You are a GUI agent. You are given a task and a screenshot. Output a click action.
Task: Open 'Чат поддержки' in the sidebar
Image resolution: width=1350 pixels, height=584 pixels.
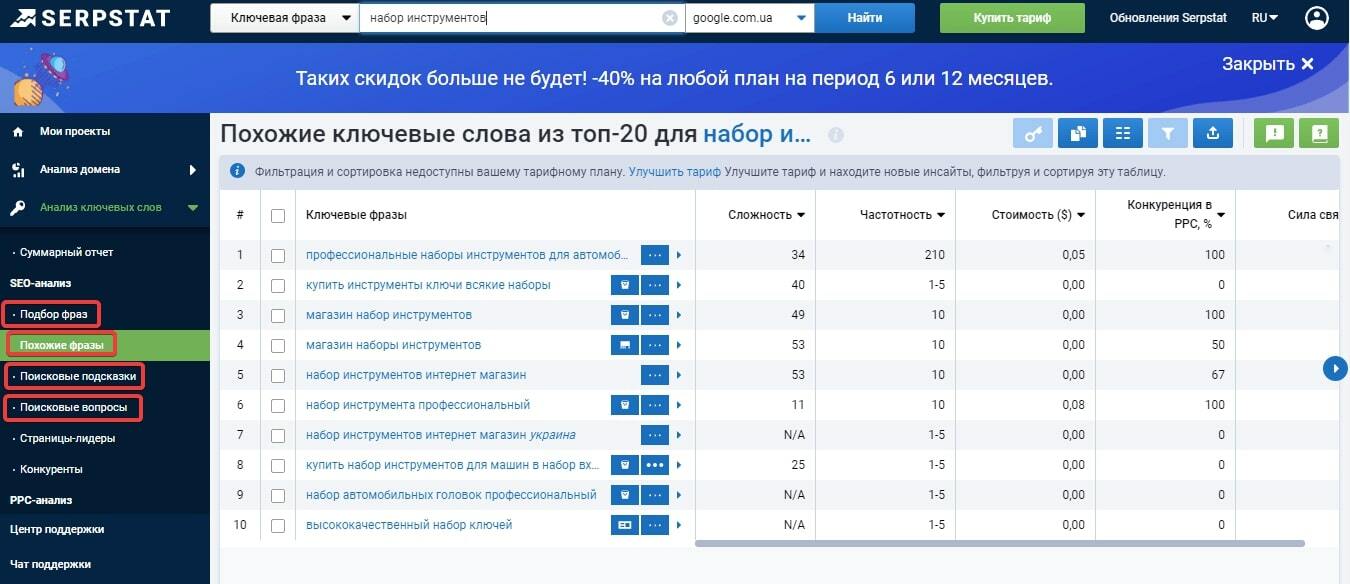50,564
